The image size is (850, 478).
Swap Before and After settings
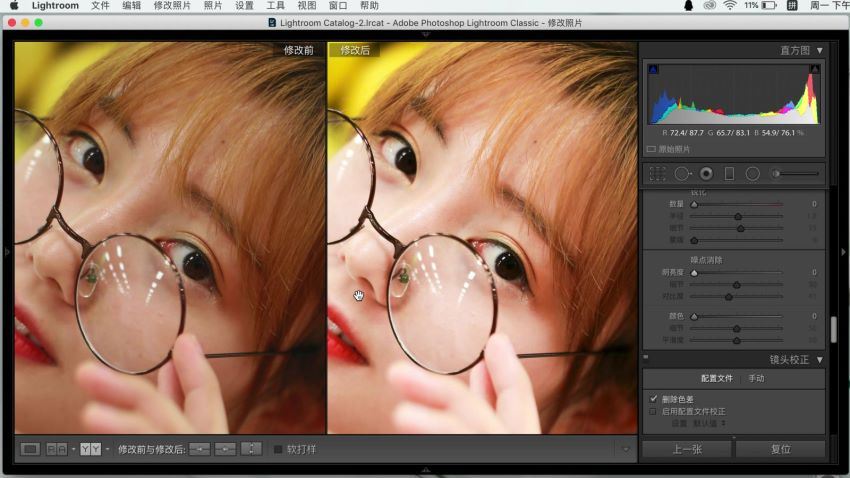(x=251, y=449)
